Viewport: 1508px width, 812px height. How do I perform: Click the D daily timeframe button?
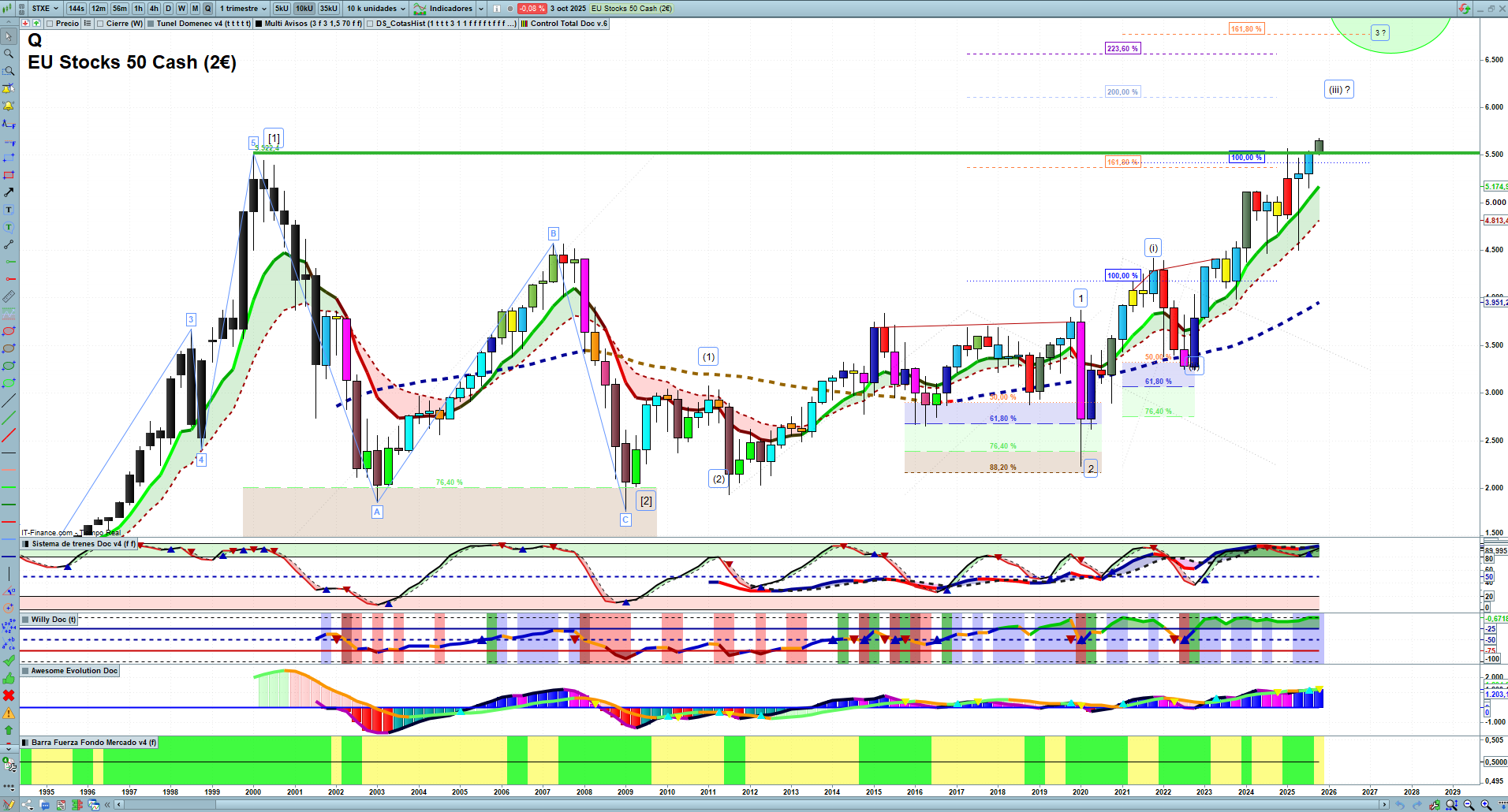[168, 9]
